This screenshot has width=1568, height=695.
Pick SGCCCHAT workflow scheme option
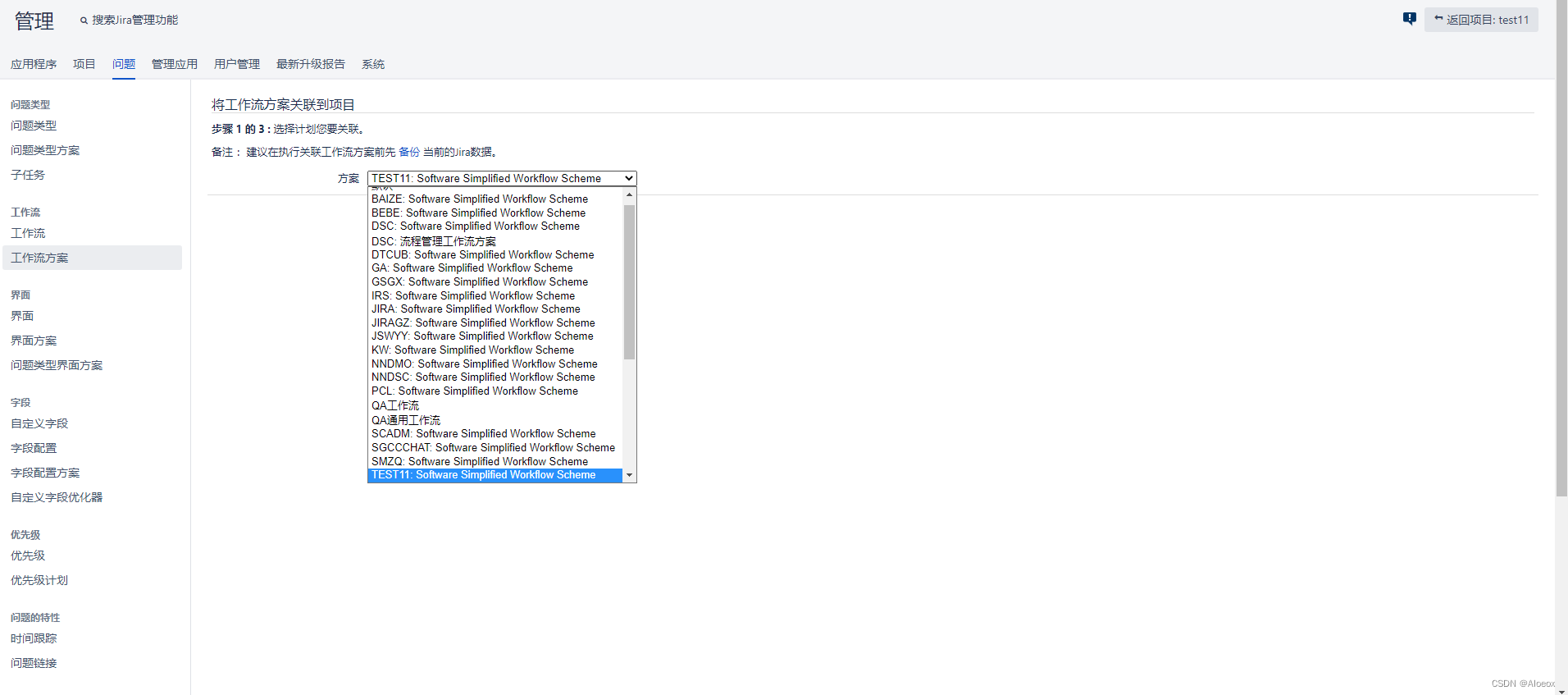pos(493,447)
